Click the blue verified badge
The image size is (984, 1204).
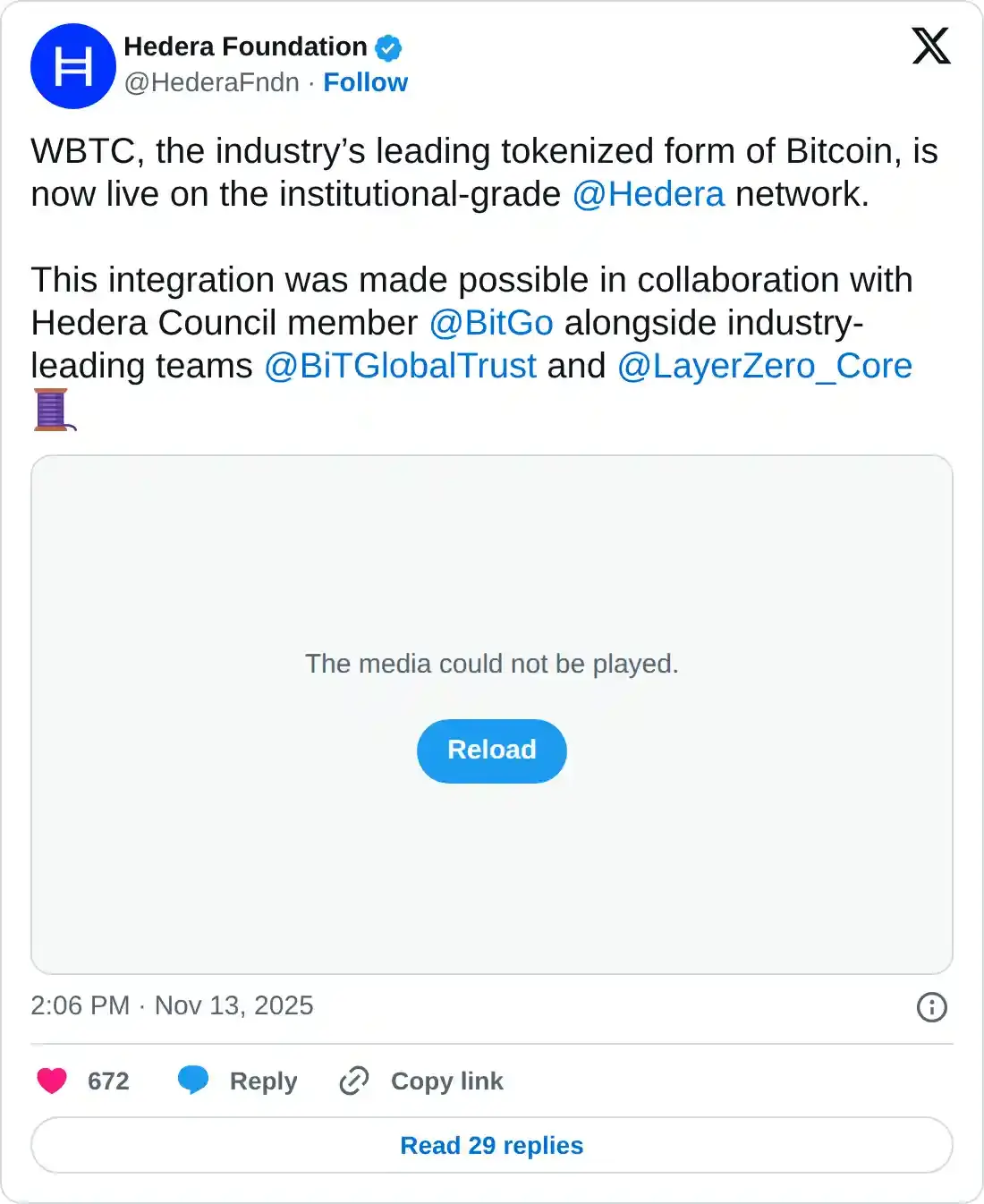[388, 47]
